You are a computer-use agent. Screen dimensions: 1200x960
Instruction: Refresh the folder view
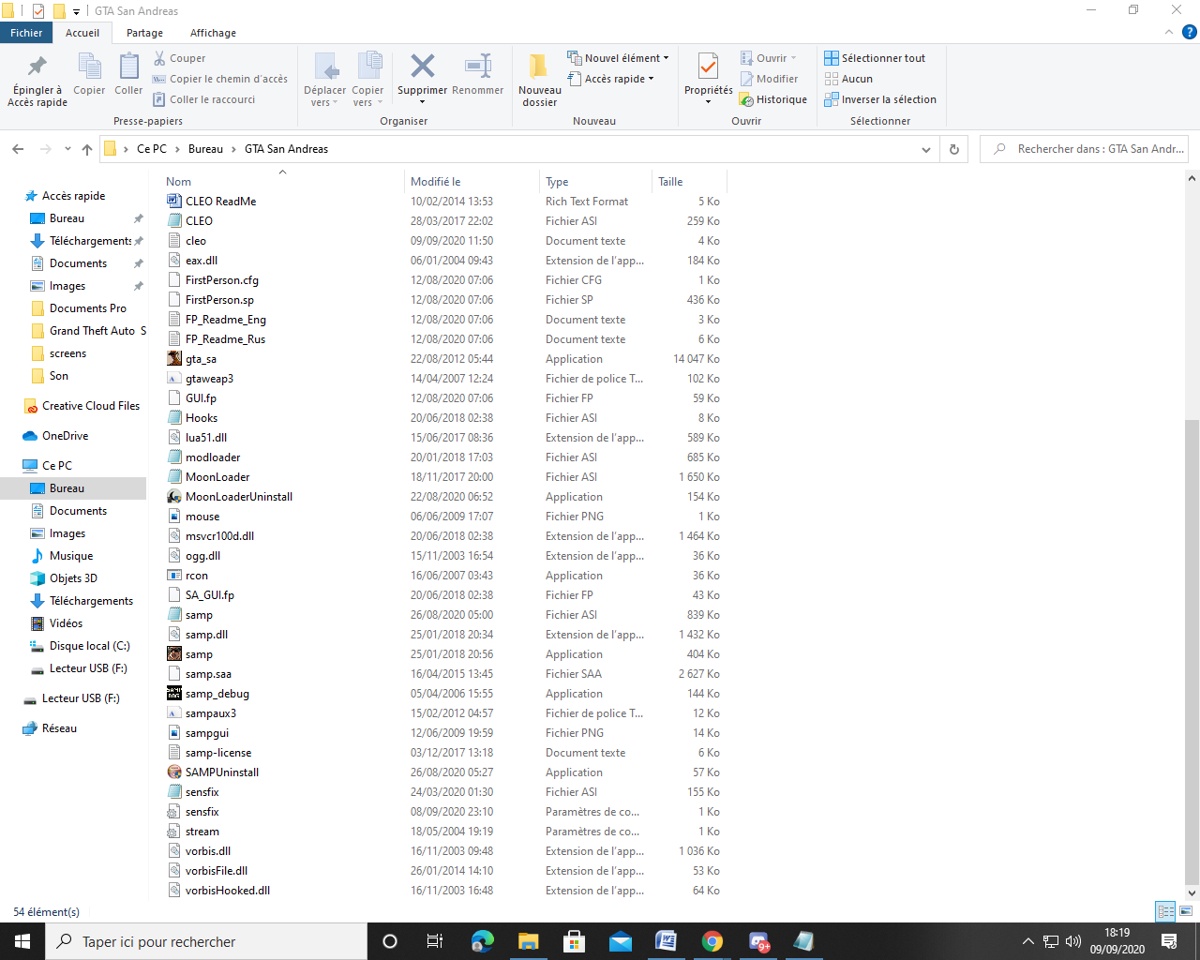pos(954,149)
